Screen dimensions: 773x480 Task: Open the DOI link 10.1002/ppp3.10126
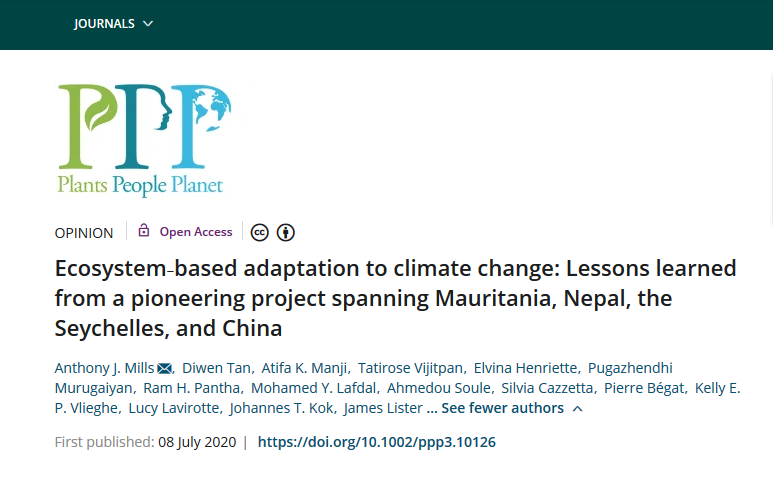(x=377, y=442)
